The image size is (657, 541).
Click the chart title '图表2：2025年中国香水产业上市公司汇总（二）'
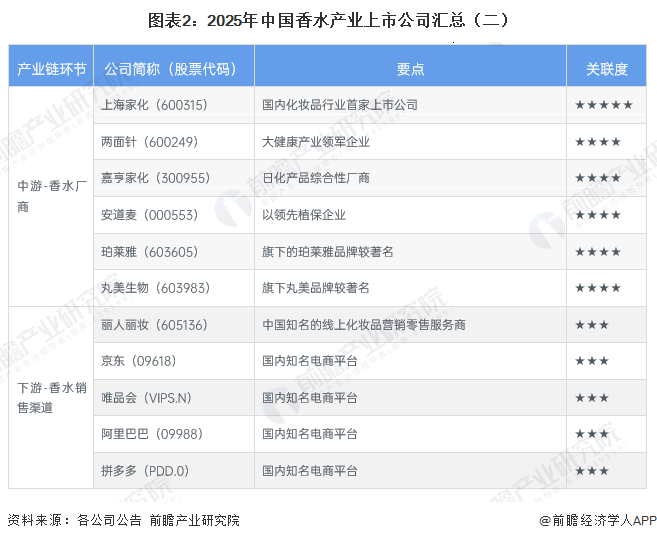[328, 20]
